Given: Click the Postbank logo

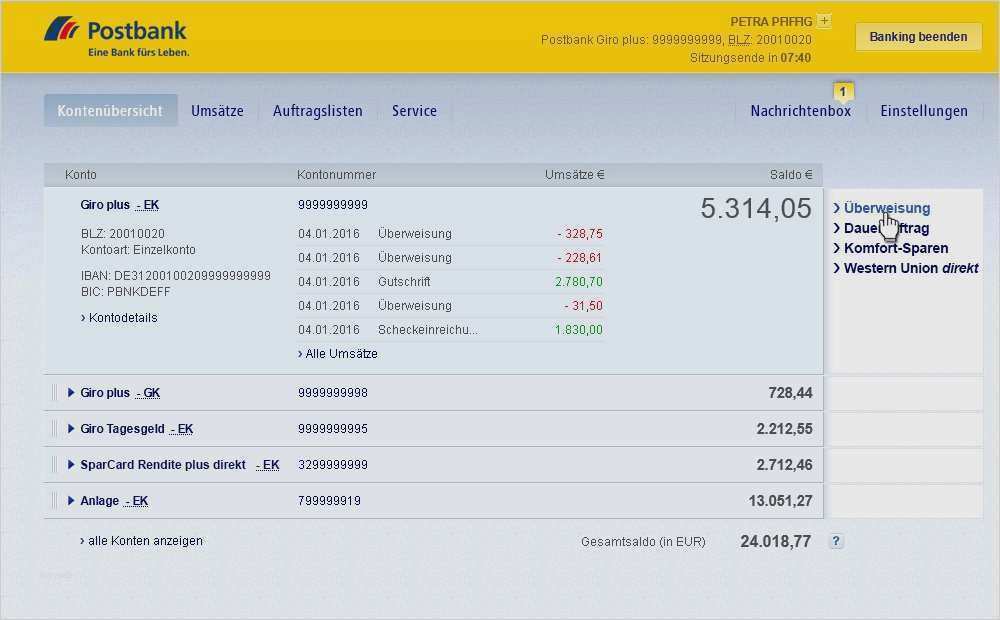Looking at the screenshot, I should [116, 37].
